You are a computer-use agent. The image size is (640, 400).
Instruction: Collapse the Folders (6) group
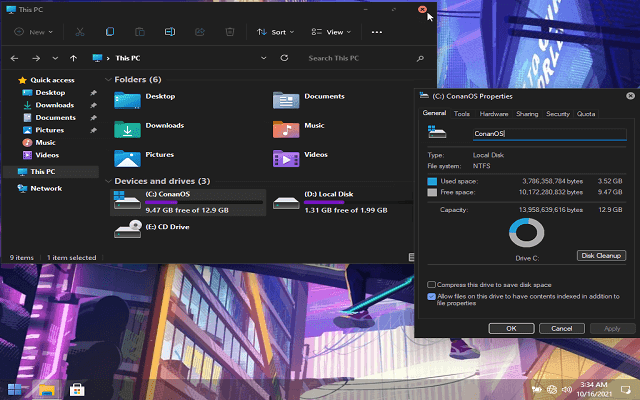click(108, 80)
